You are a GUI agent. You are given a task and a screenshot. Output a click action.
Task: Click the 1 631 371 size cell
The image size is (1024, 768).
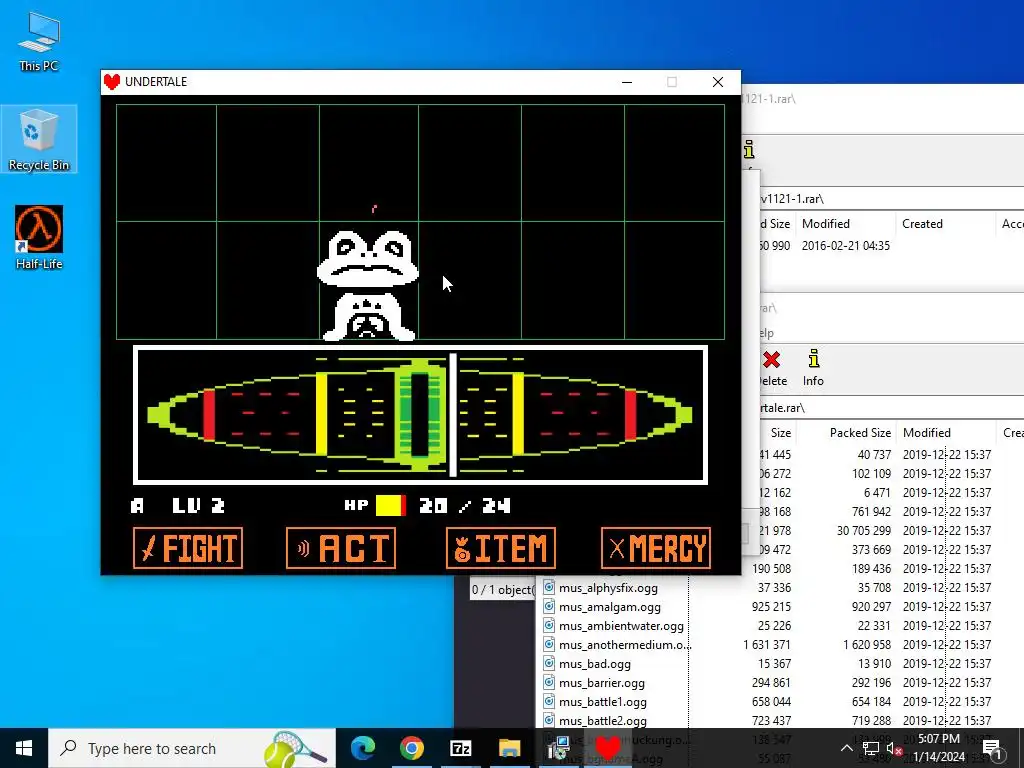coord(767,645)
